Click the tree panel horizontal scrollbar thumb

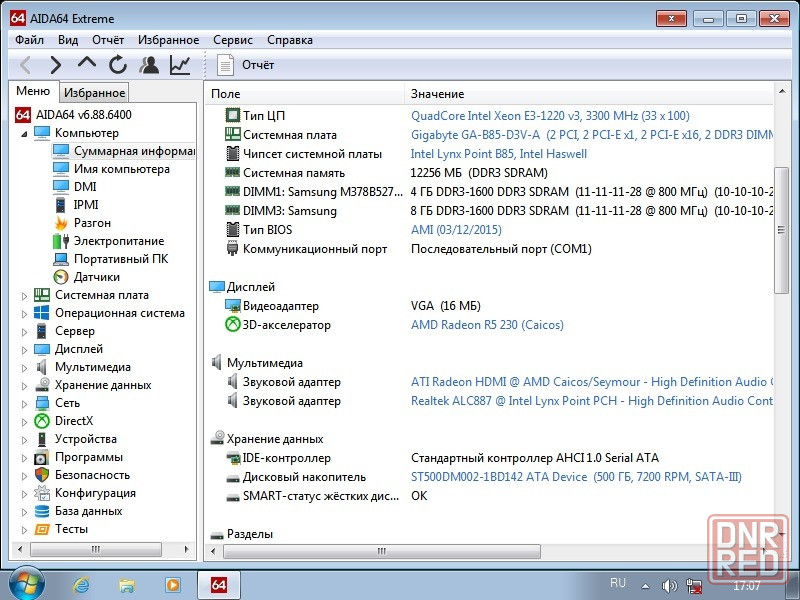[x=96, y=549]
